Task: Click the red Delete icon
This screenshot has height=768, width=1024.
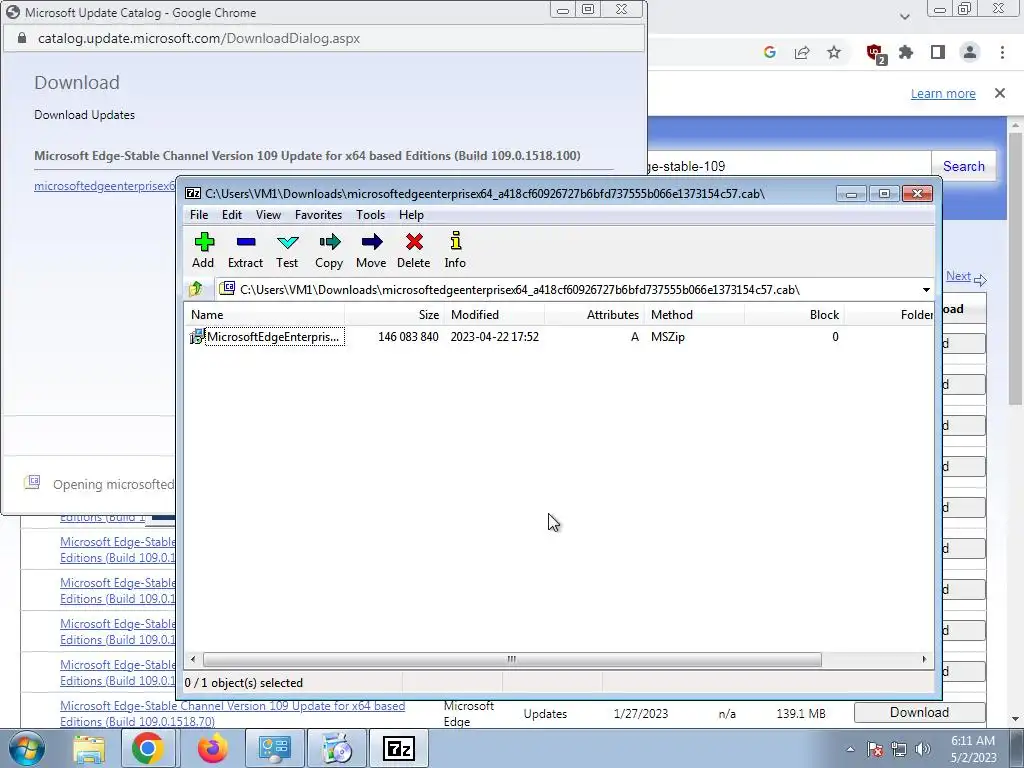Action: (x=413, y=250)
